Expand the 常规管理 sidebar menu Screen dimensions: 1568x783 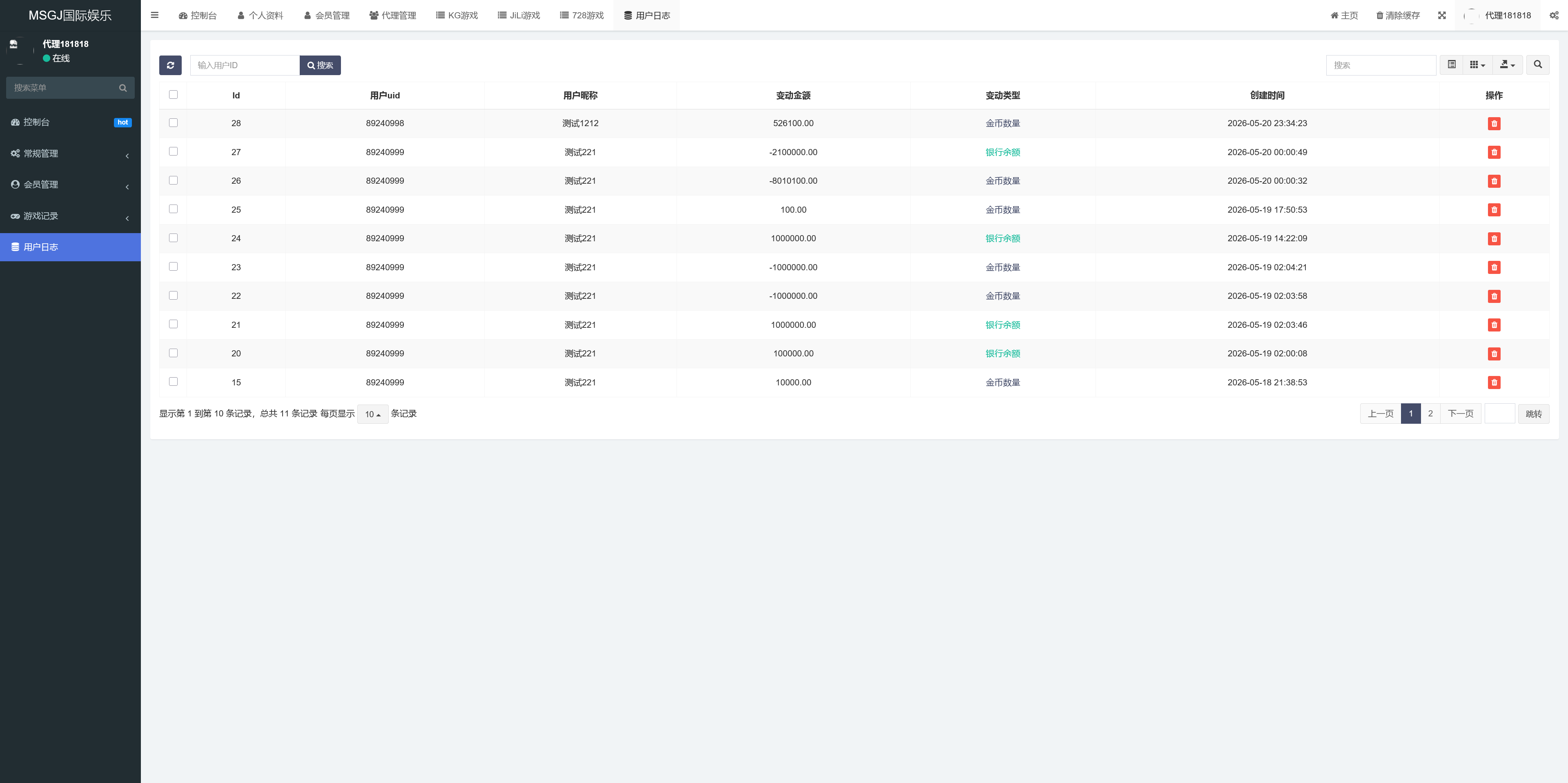pos(70,154)
